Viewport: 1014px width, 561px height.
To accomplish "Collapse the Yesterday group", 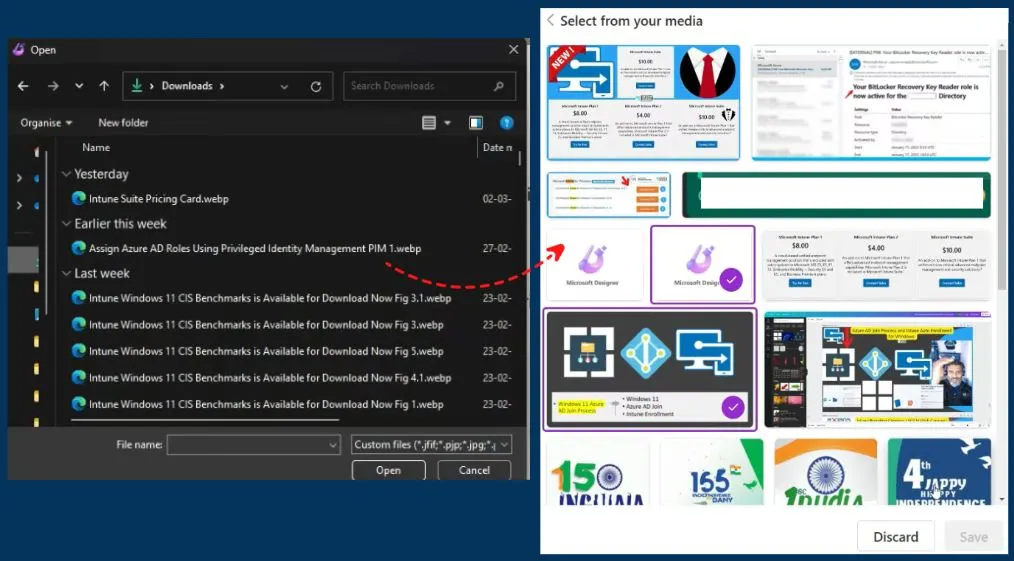I will pyautogui.click(x=66, y=175).
